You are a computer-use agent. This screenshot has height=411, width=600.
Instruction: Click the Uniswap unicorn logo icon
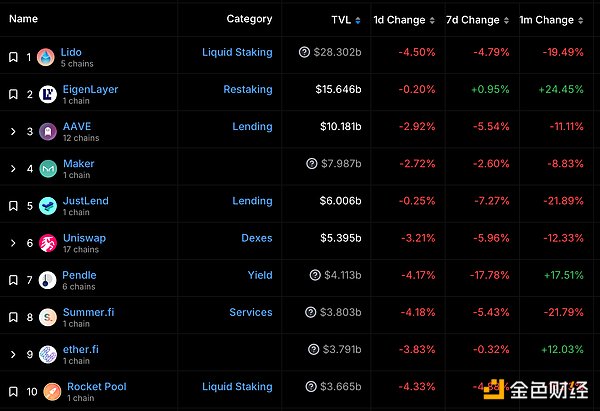(45, 243)
